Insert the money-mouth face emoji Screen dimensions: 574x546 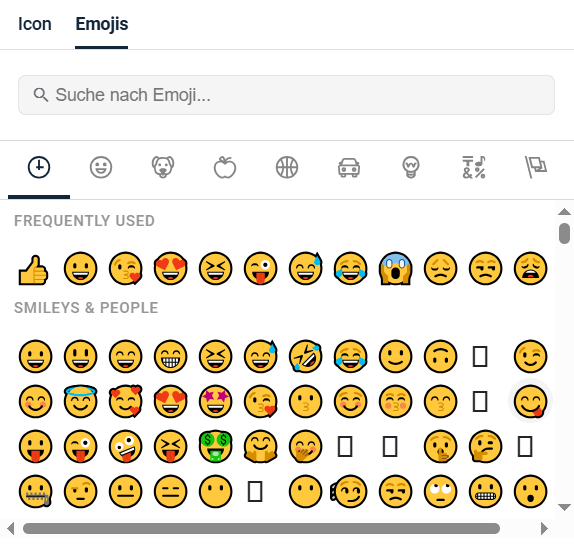pos(216,446)
